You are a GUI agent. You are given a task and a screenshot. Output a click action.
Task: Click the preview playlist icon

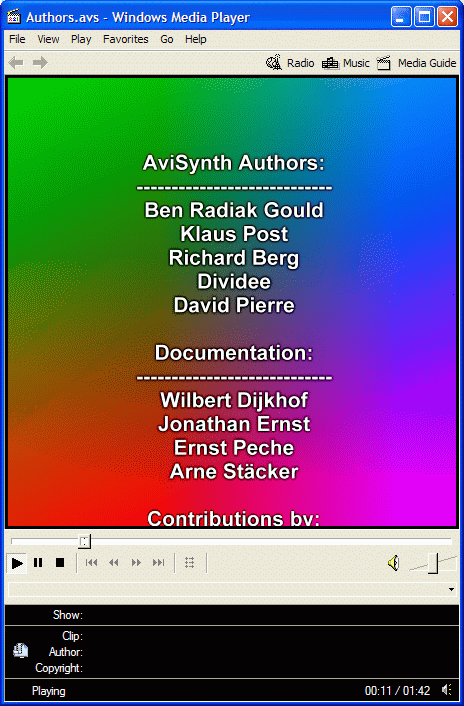189,562
